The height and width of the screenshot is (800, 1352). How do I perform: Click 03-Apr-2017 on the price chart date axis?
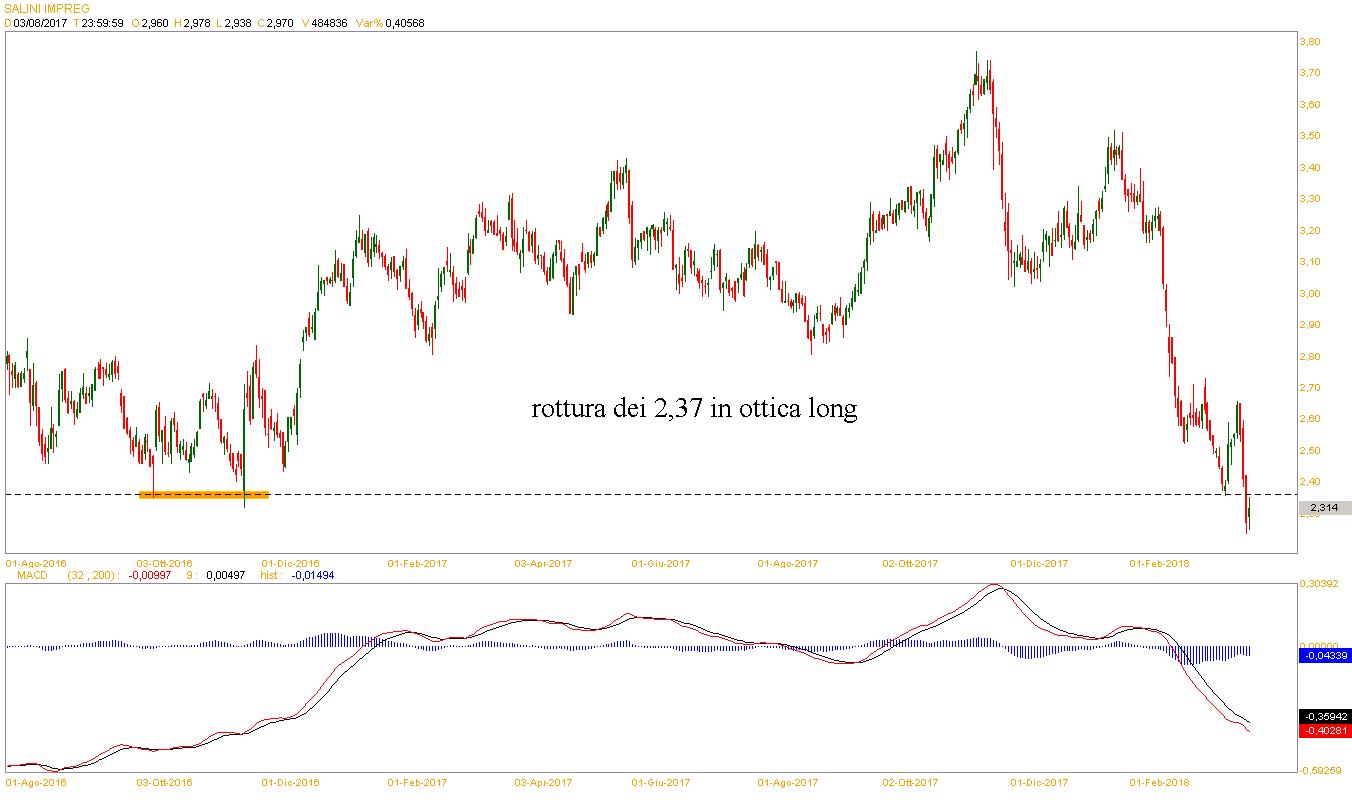[545, 563]
